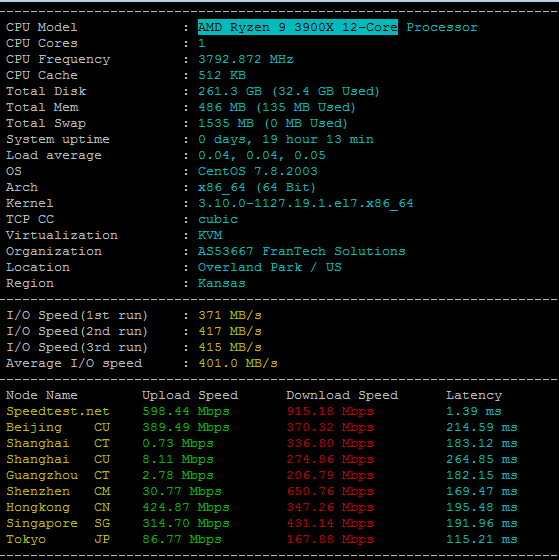Click Tokyo download speed 167.88 Mbps
The width and height of the screenshot is (559, 560).
point(330,539)
